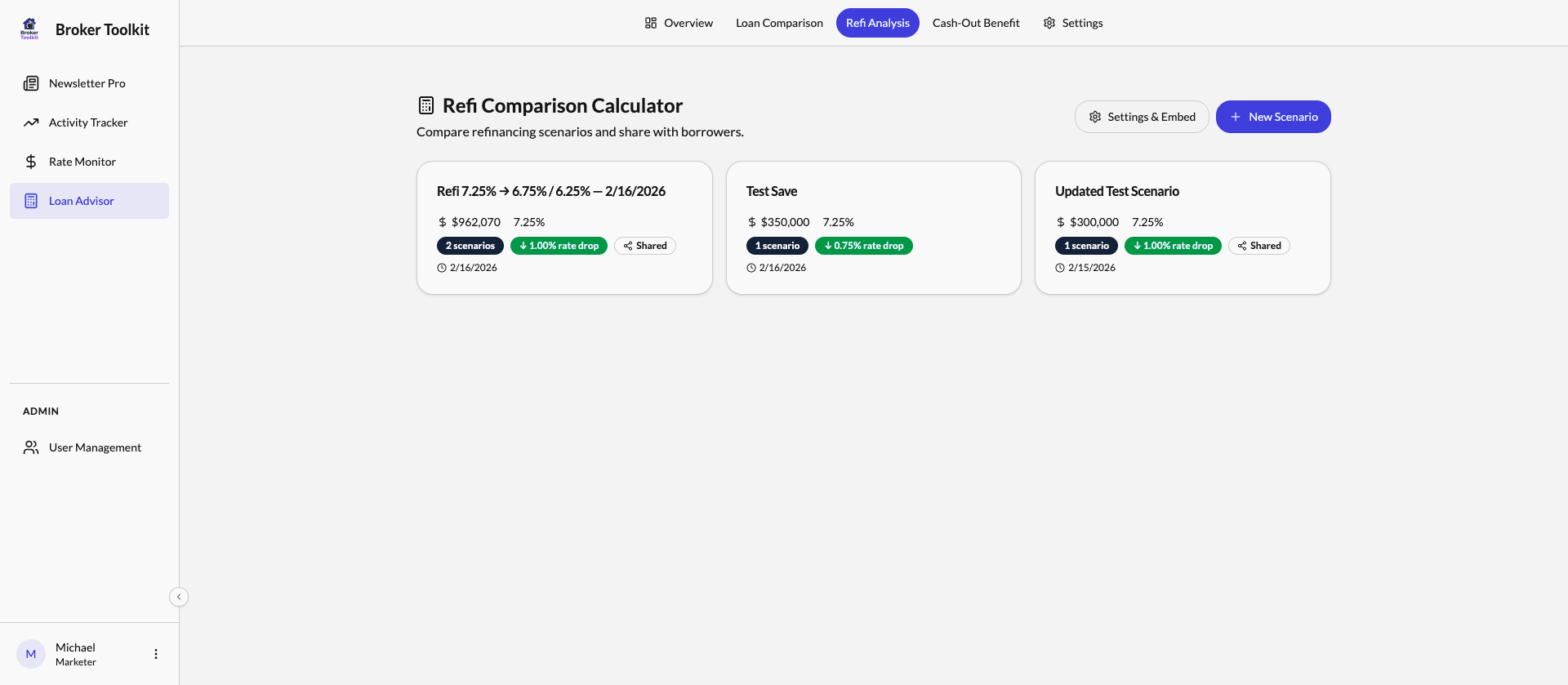Click the Overview grid icon
The width and height of the screenshot is (1568, 685).
pyautogui.click(x=651, y=23)
